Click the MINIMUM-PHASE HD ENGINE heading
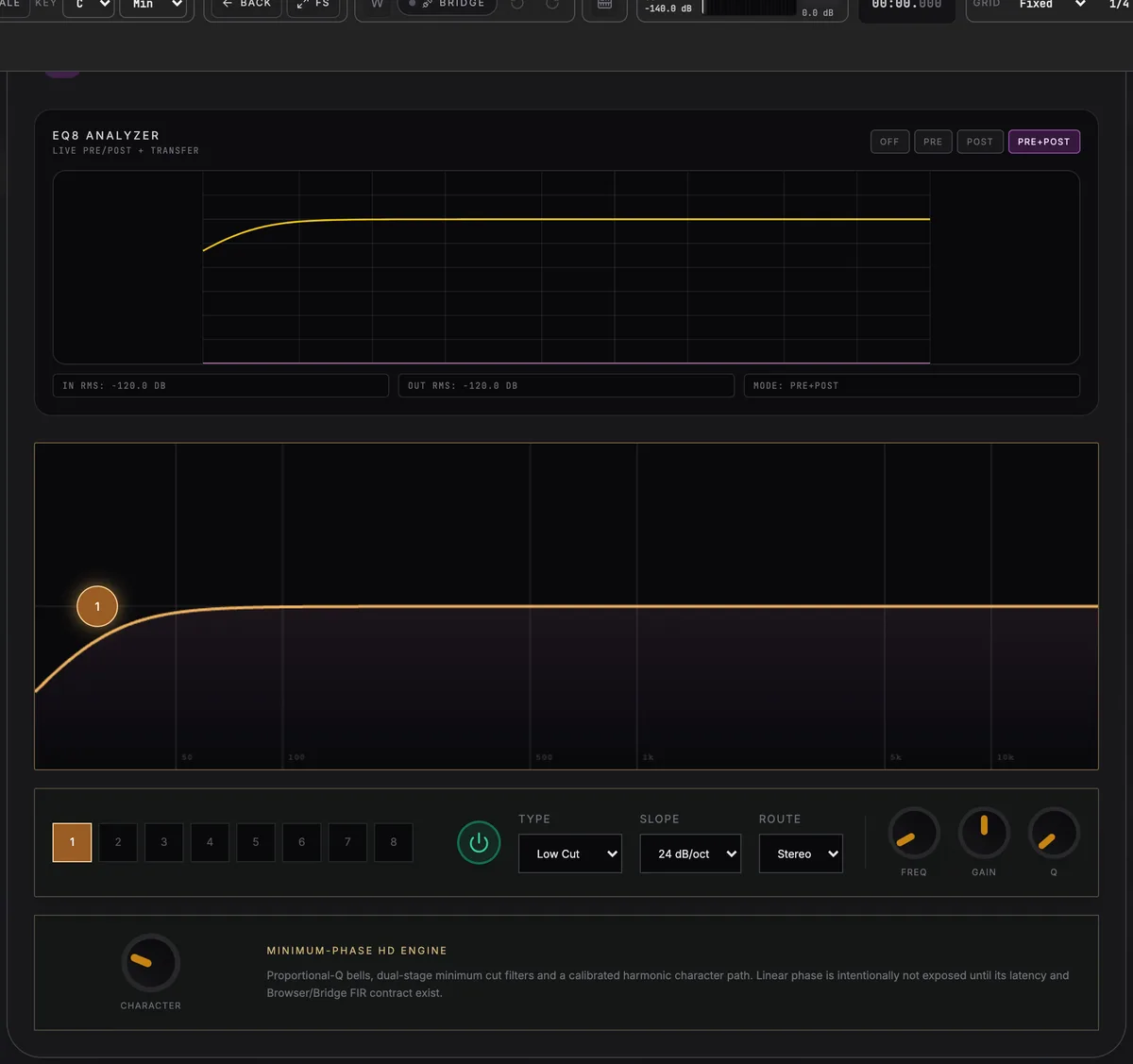This screenshot has width=1133, height=1064. click(x=357, y=951)
